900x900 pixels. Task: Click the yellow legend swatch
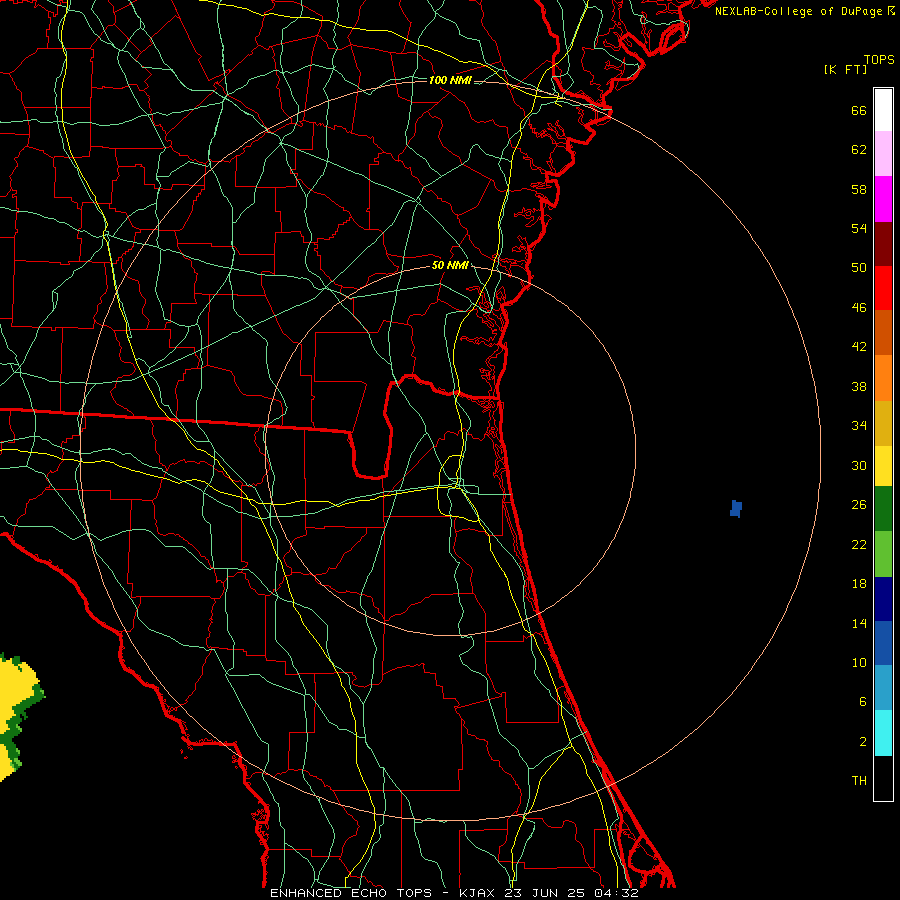tap(883, 465)
